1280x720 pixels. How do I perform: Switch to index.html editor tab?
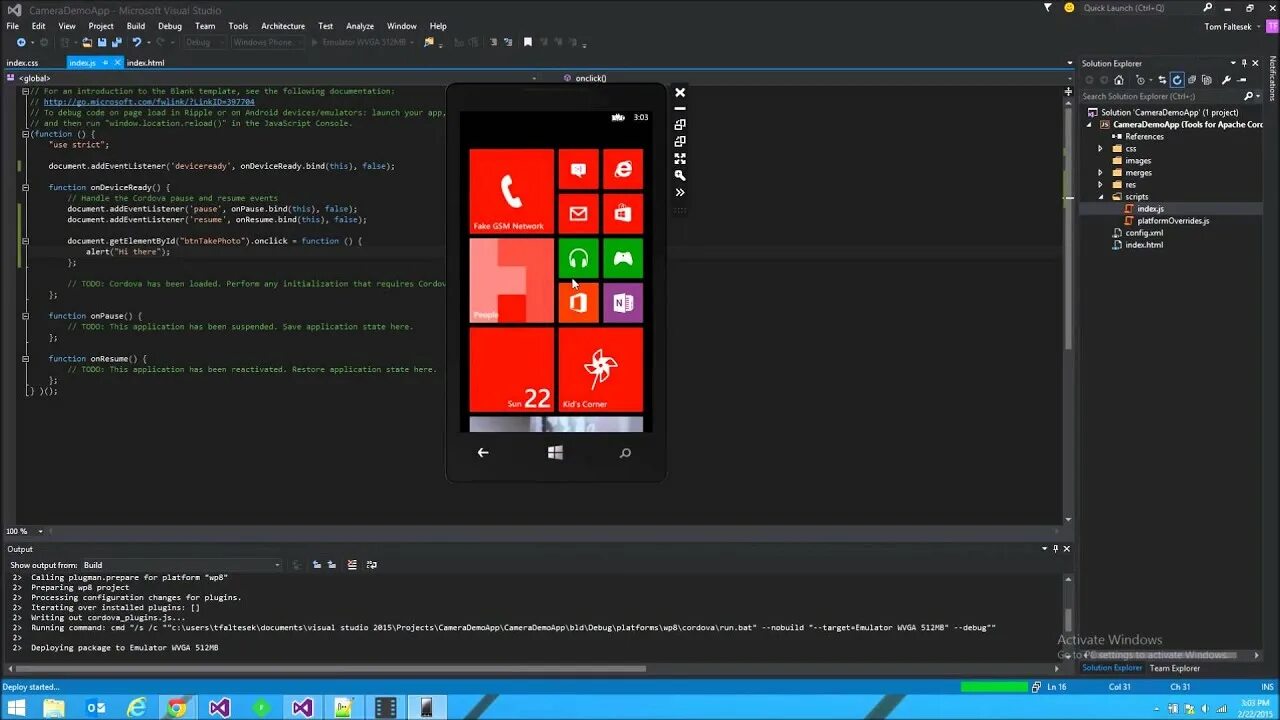146,63
